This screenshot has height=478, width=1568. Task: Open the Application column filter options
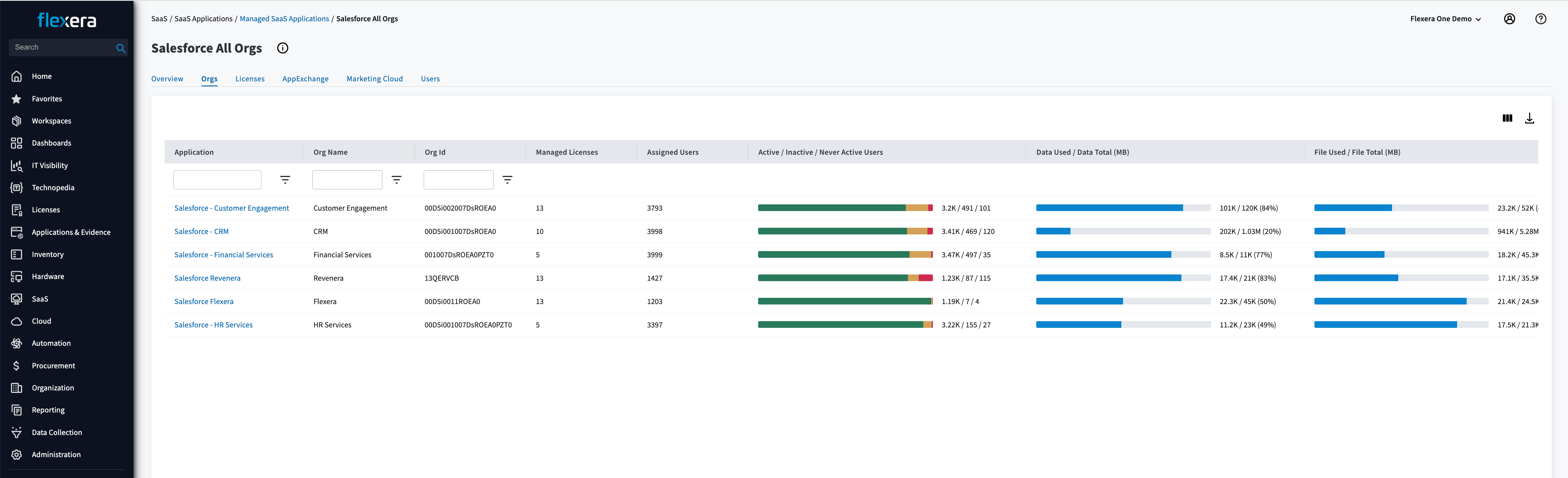285,180
